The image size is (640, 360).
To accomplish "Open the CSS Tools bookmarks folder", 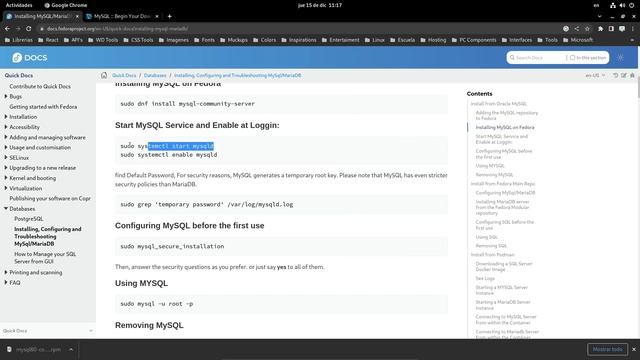I will pos(138,40).
